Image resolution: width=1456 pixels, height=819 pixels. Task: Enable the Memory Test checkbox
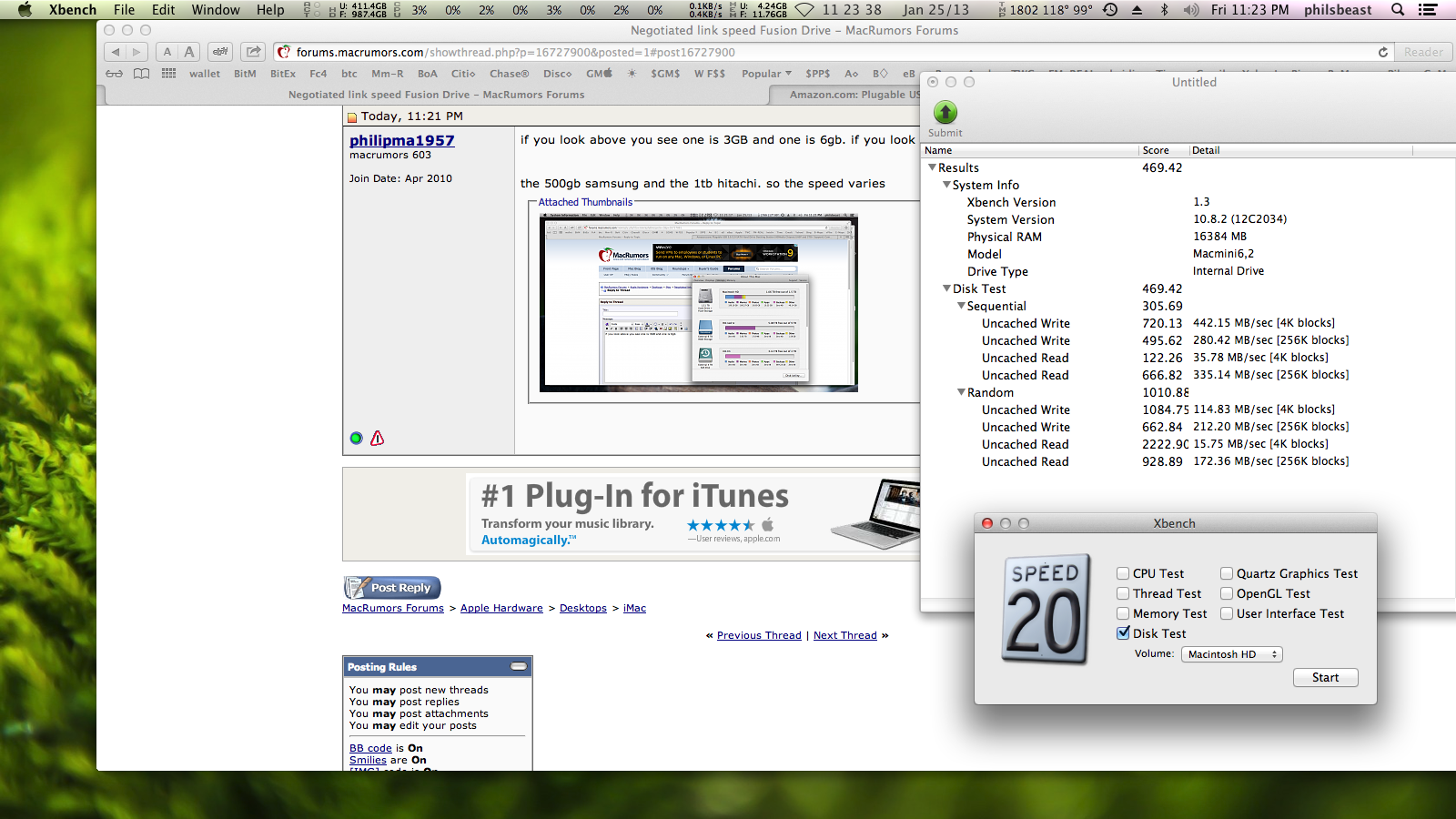[x=1123, y=613]
